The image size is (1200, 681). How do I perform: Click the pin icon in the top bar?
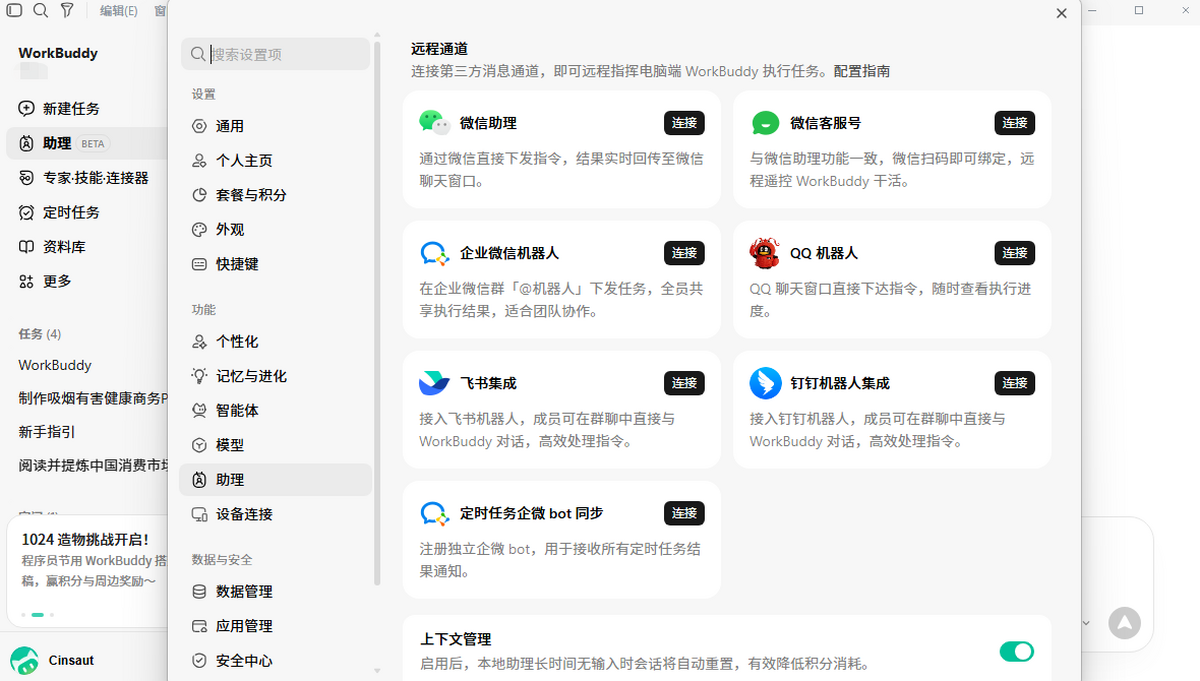67,11
